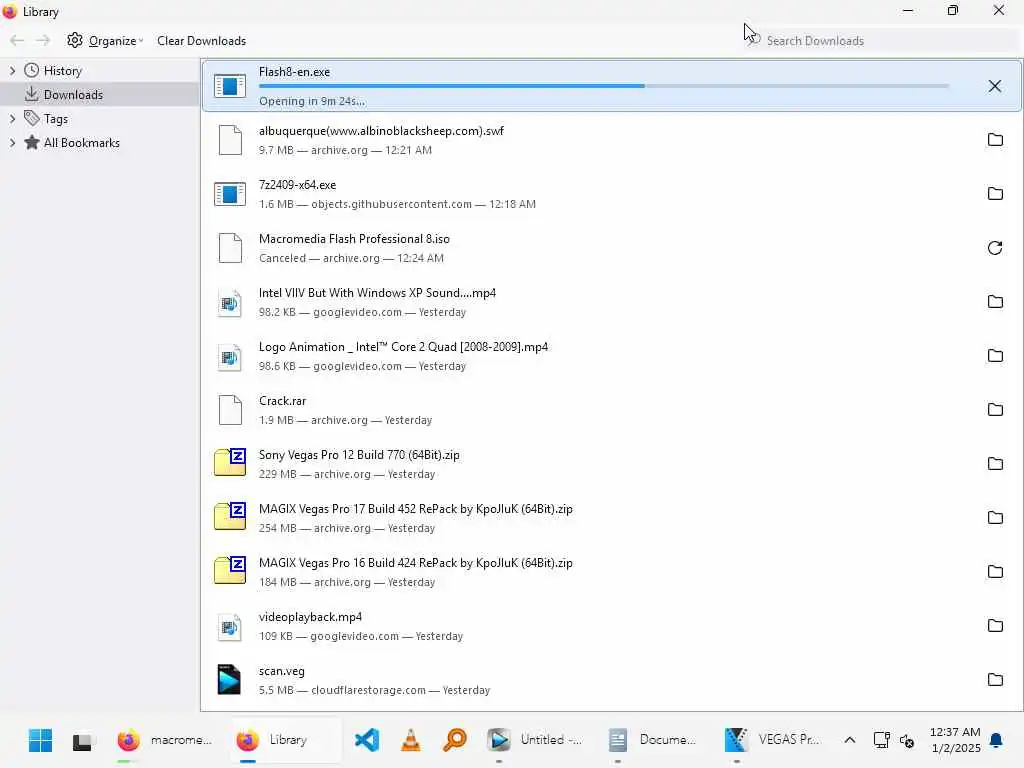The width and height of the screenshot is (1024, 768).
Task: Retry Macromedia Flash Professional 8.iso download
Action: click(x=995, y=248)
